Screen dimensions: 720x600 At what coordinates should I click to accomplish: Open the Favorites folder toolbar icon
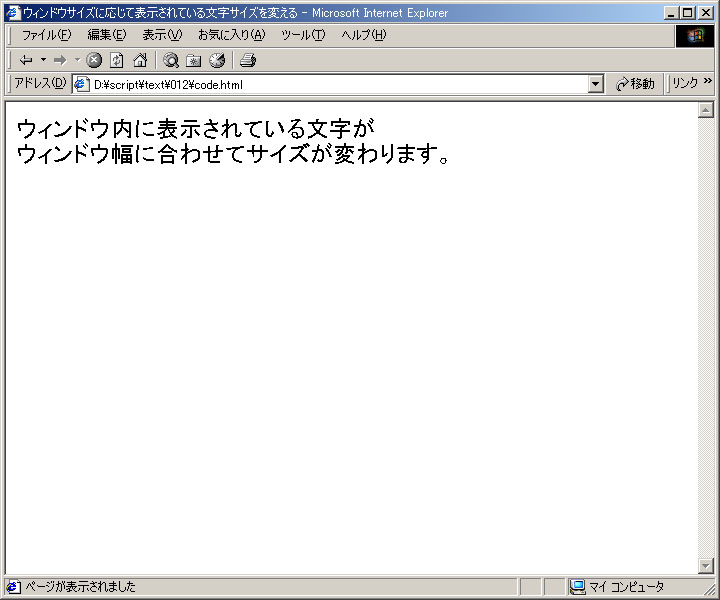coord(194,60)
